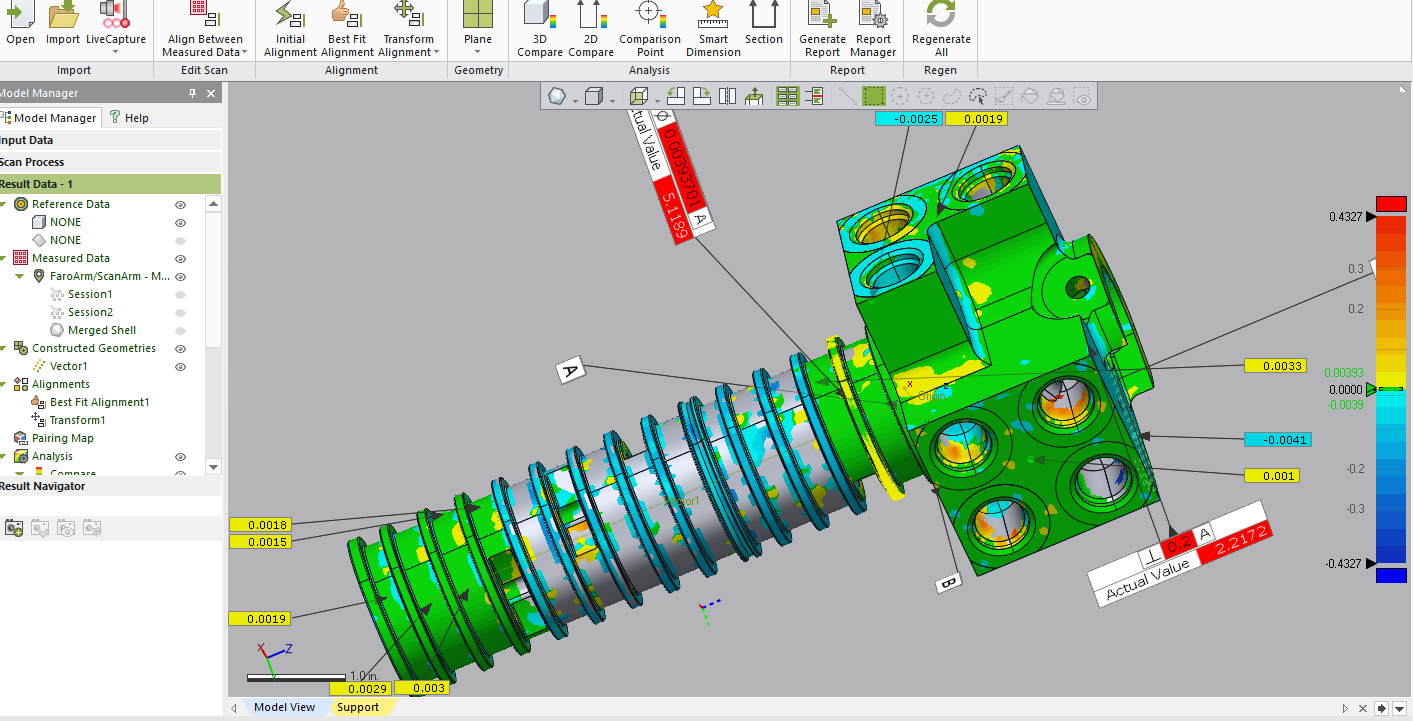Show Session2 scan data

(181, 312)
